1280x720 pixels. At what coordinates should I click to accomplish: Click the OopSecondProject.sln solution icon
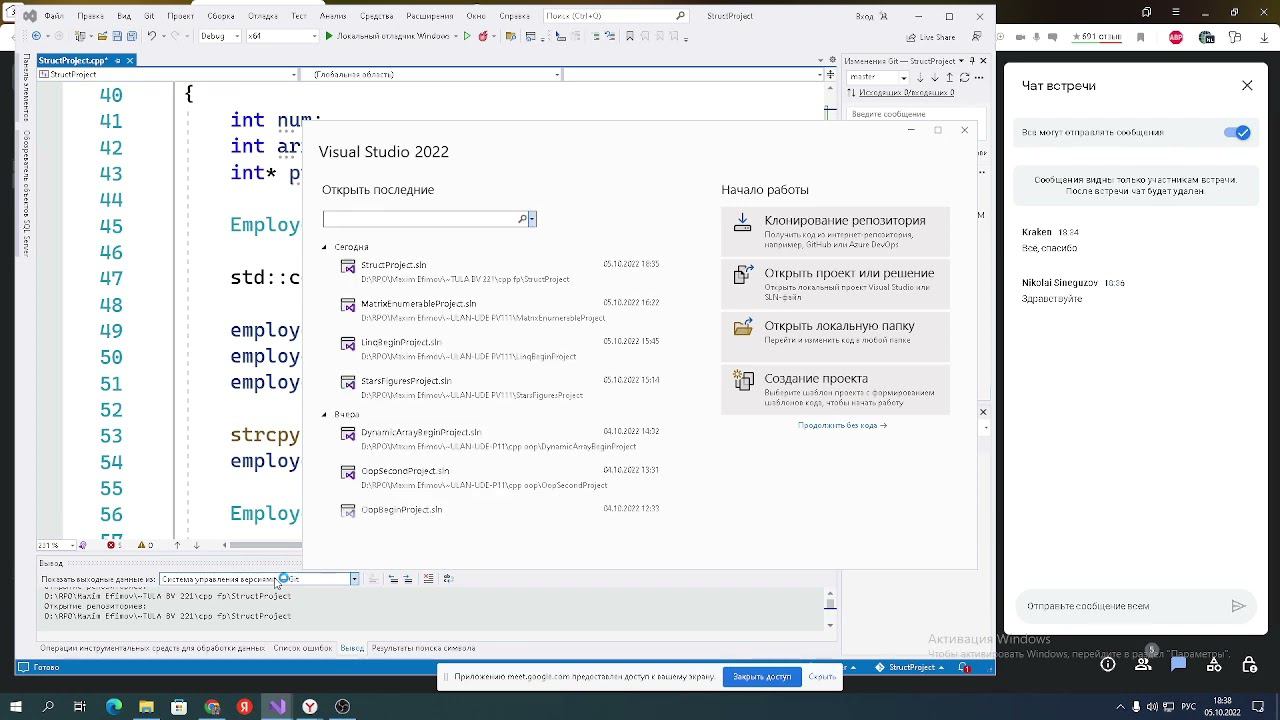click(x=348, y=472)
